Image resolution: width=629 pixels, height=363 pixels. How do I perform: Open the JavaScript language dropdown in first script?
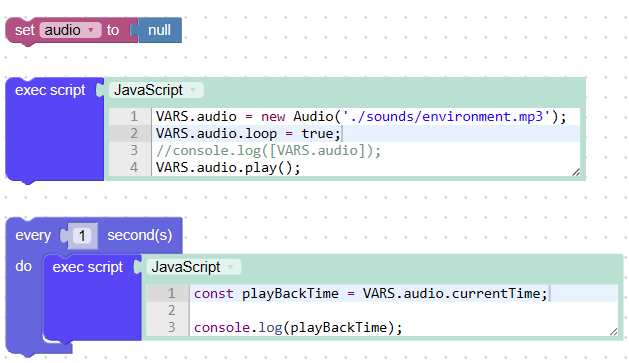[x=156, y=90]
